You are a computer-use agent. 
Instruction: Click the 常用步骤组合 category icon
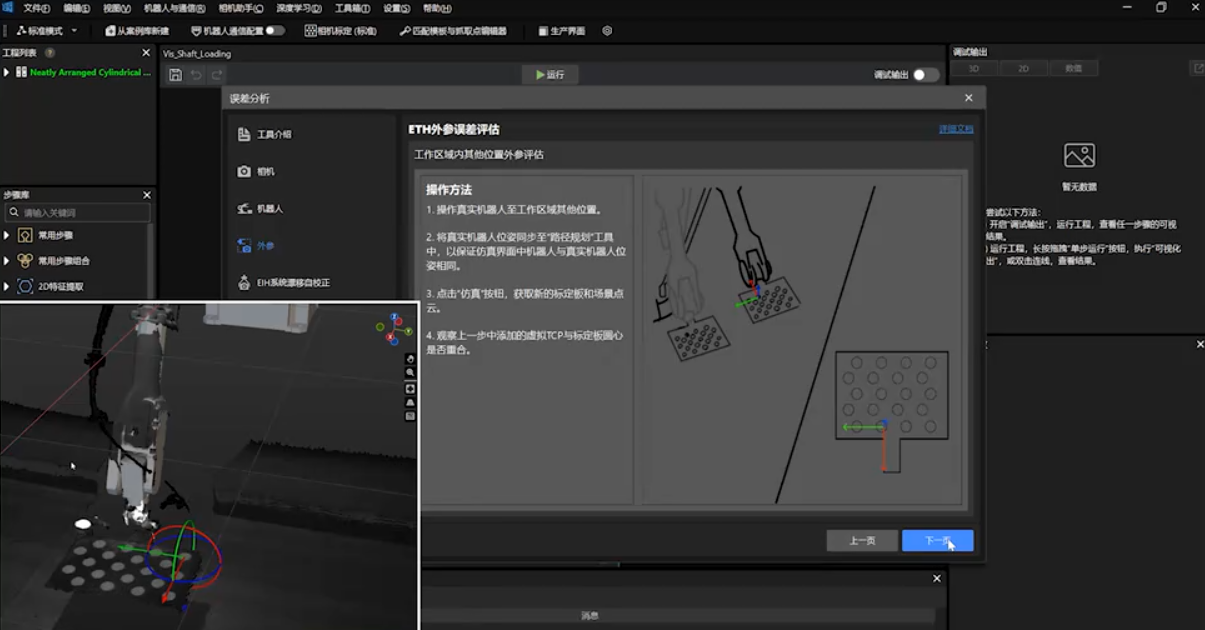tap(25, 261)
